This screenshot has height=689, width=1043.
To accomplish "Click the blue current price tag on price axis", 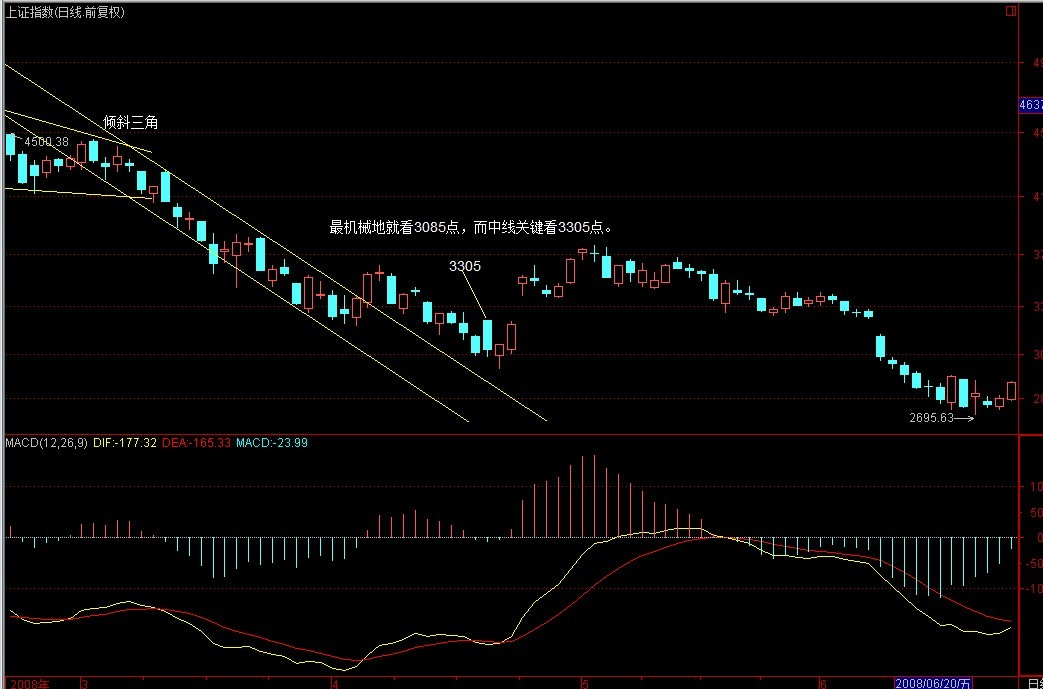I will coord(1029,105).
